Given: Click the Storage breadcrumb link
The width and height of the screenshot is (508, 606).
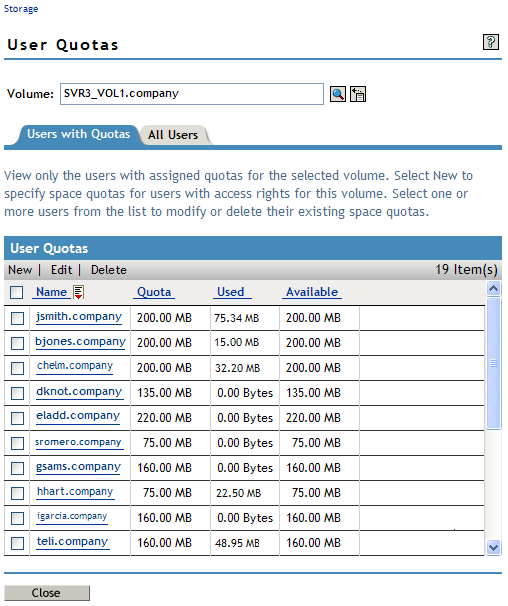Looking at the screenshot, I should (x=21, y=9).
